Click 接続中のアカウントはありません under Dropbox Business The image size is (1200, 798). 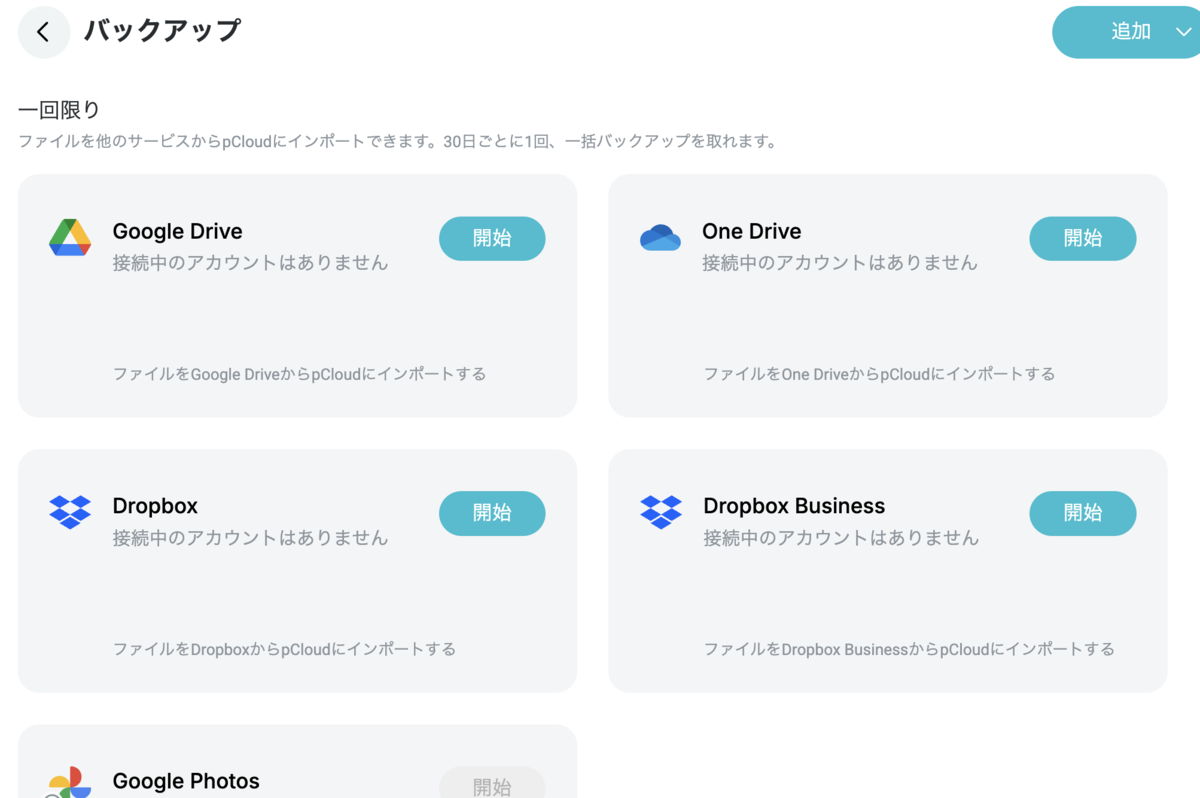coord(841,538)
